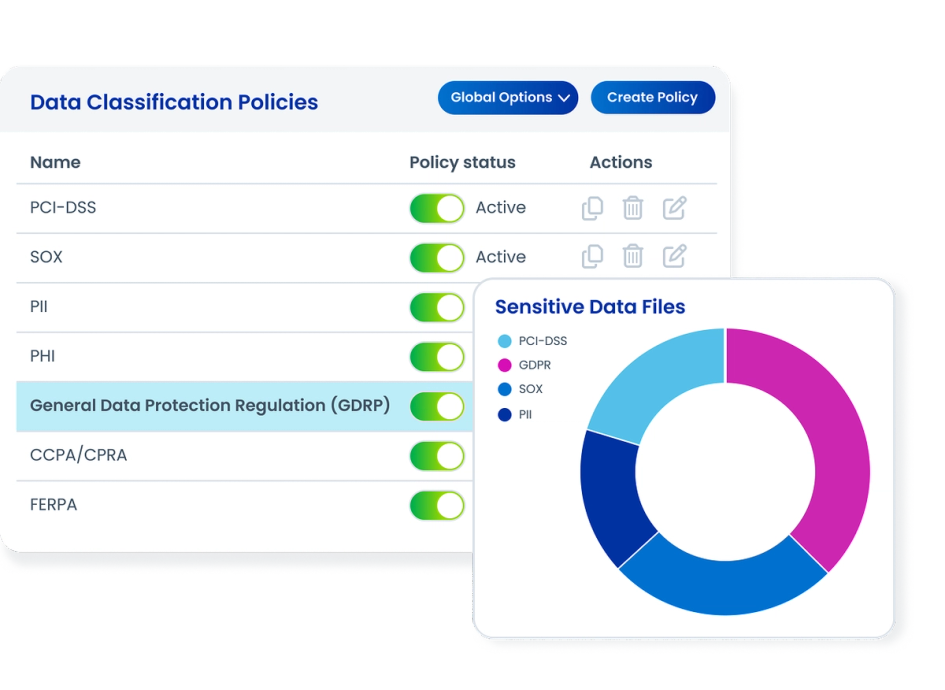Disable the FERPA policy toggle
Screen dimensions: 945x690
(437, 505)
